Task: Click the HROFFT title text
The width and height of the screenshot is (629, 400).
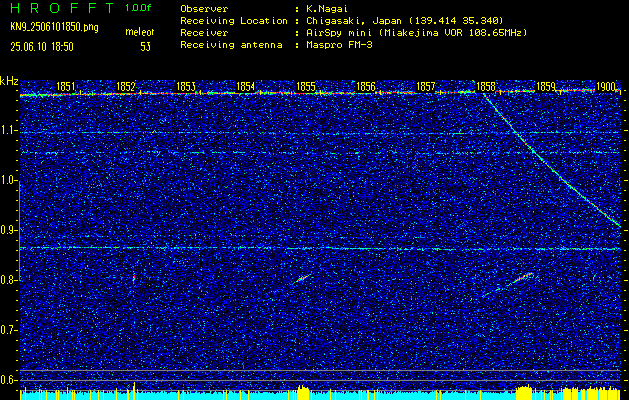Action: pyautogui.click(x=62, y=8)
